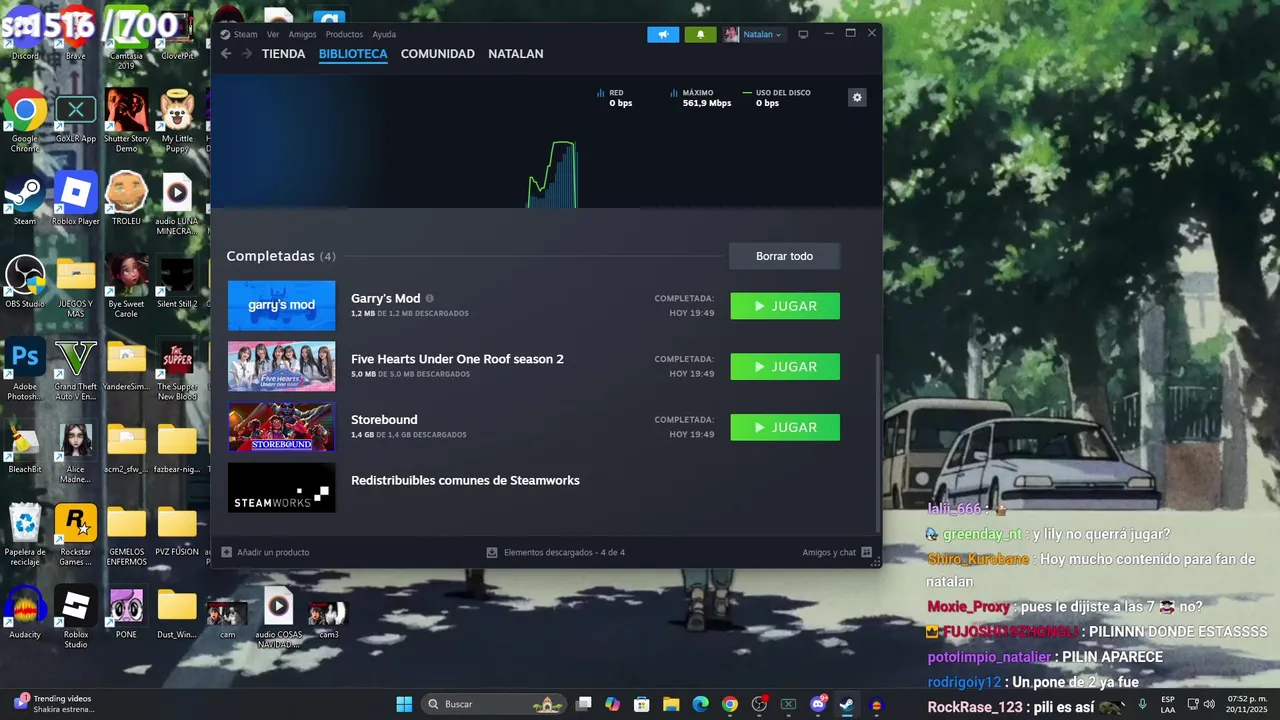This screenshot has height=720, width=1280.
Task: Click the Big Picture display icon
Action: (x=803, y=34)
